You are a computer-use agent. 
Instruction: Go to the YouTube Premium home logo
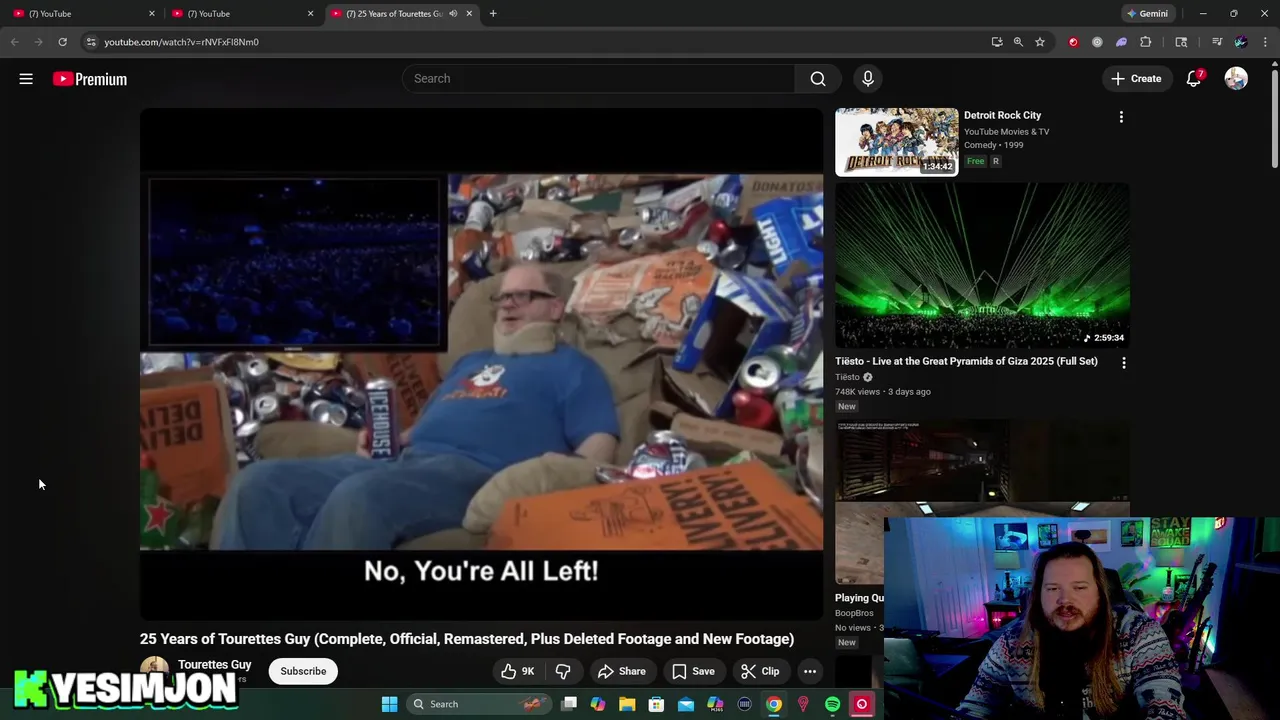(x=90, y=79)
